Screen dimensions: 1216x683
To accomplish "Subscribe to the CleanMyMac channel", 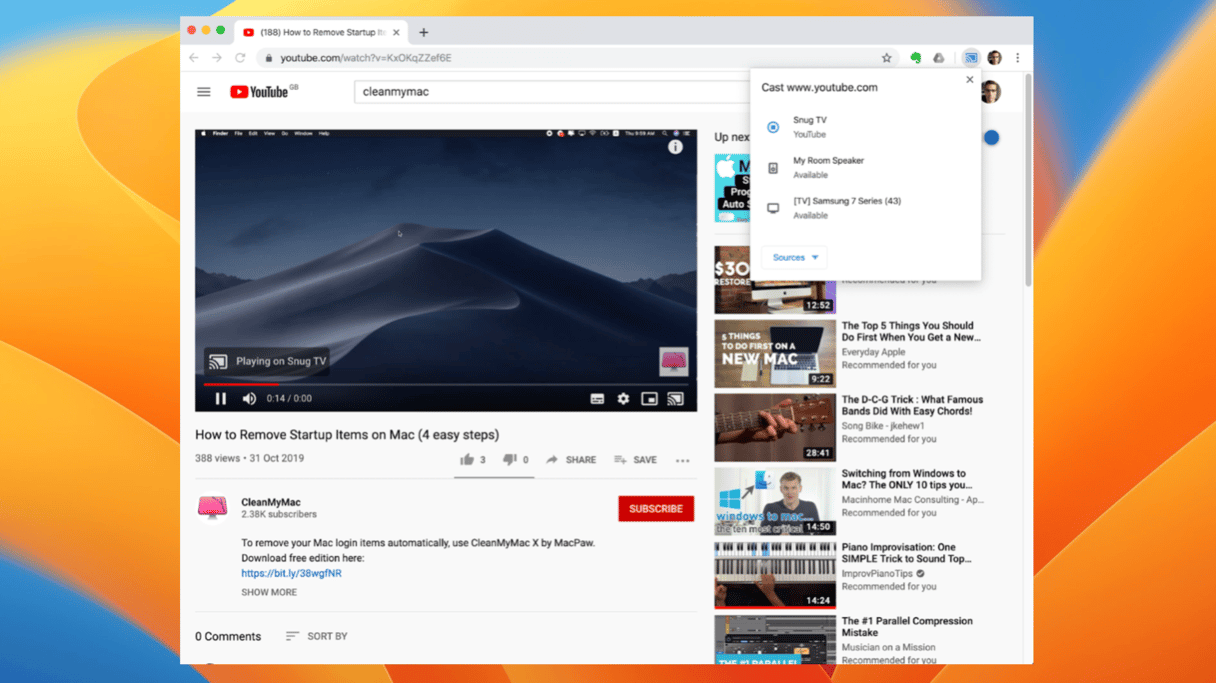I will (655, 509).
